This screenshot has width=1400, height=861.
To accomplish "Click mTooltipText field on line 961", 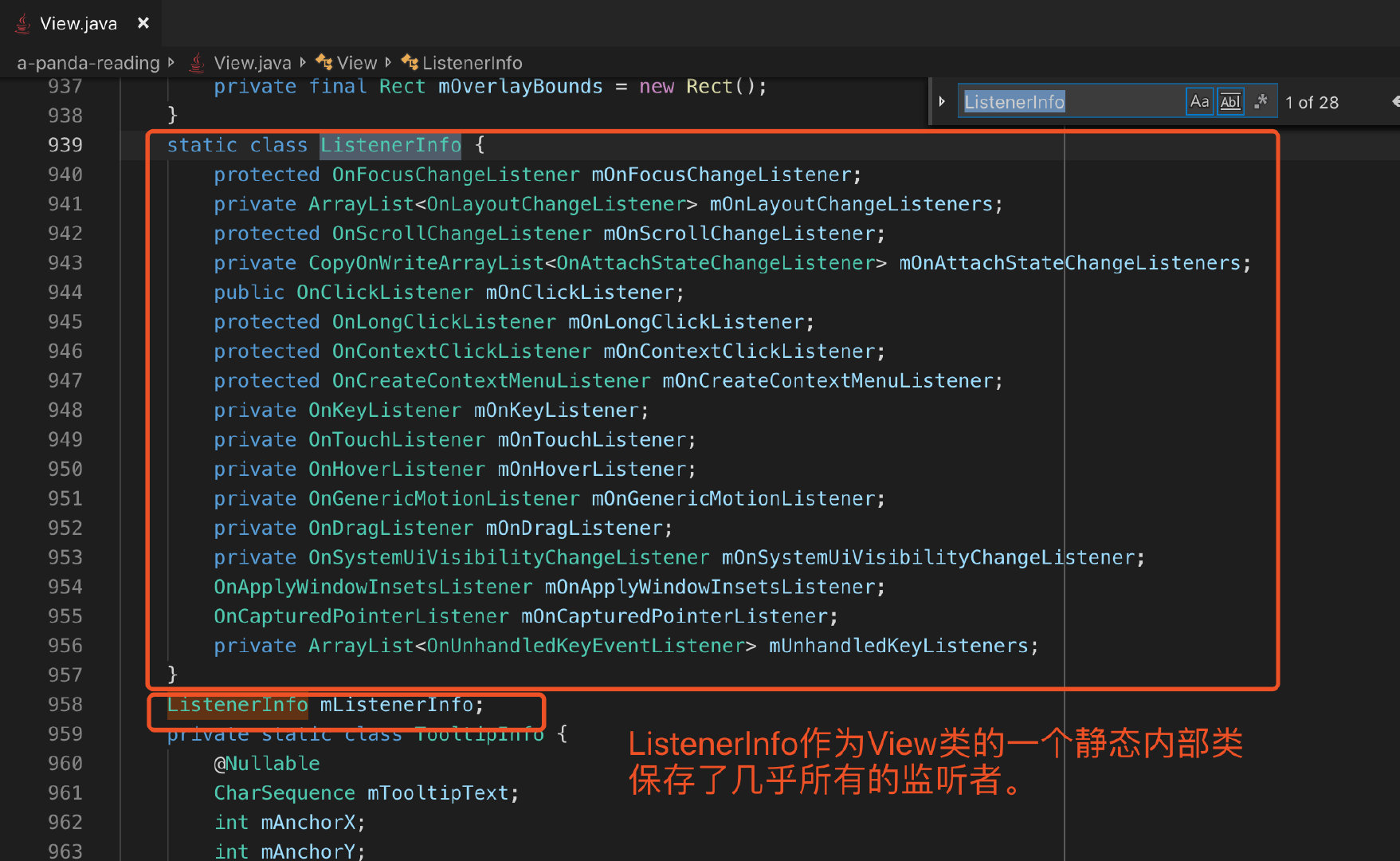I will click(437, 793).
